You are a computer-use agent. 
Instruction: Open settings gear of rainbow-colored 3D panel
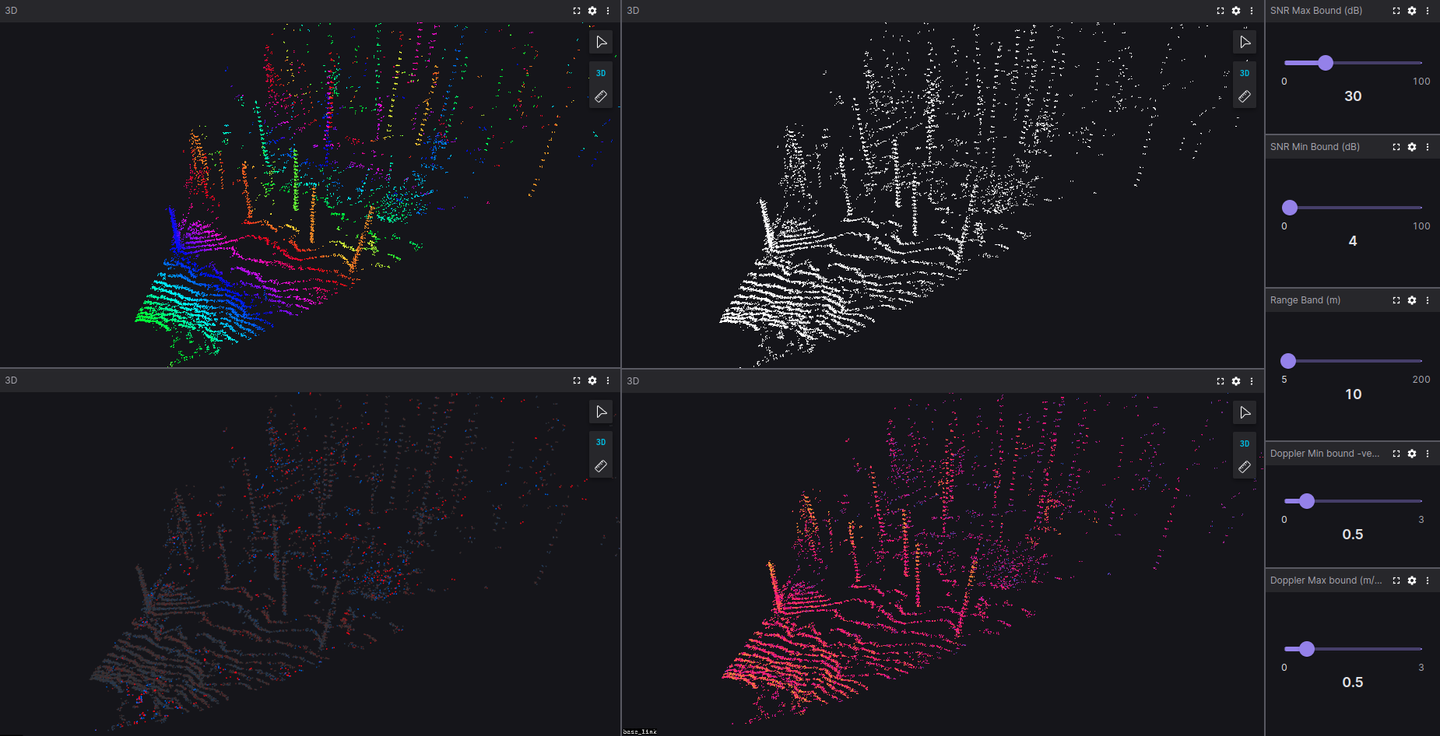[592, 10]
